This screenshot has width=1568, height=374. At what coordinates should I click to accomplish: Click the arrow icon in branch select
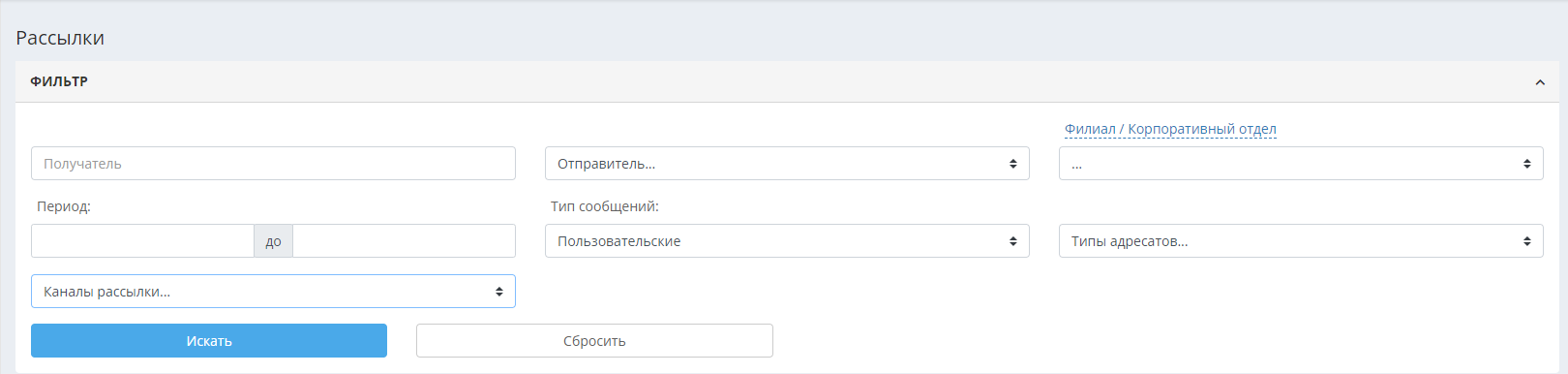point(1527,164)
